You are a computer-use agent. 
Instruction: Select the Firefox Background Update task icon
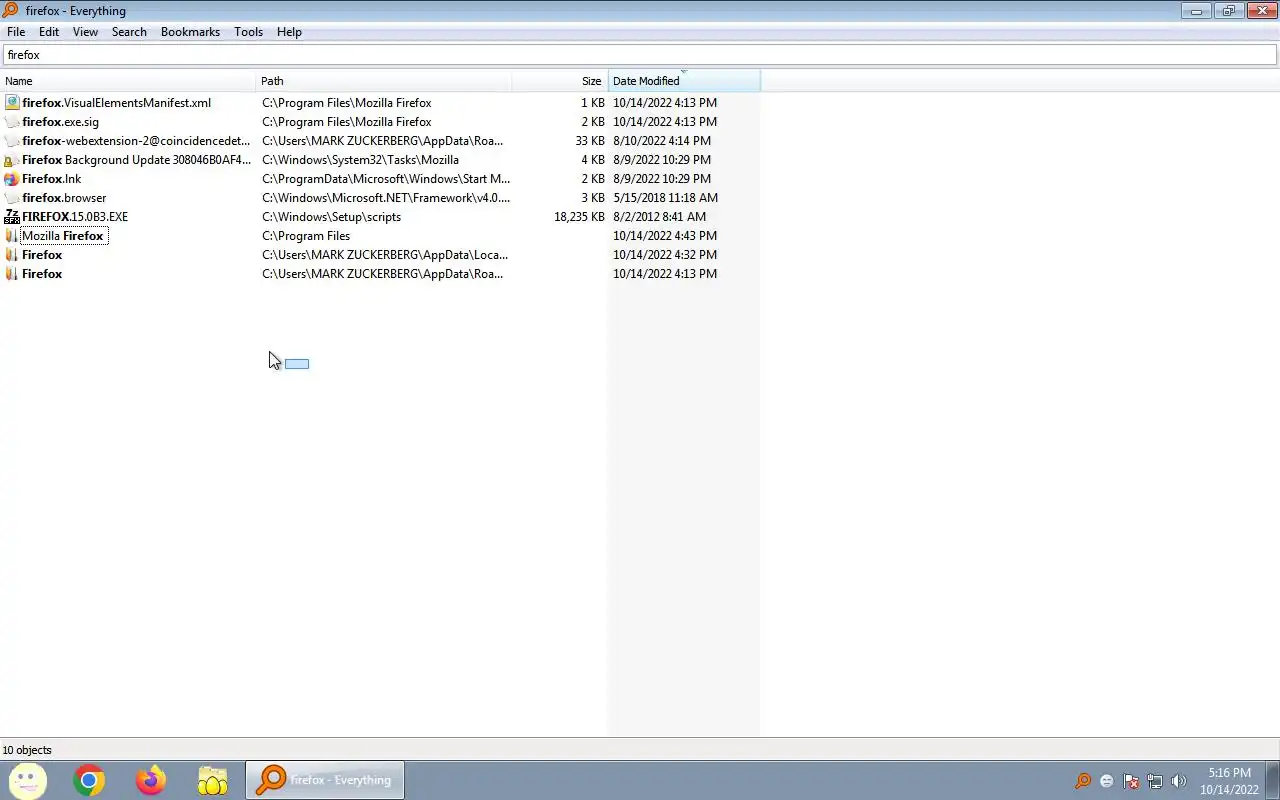(12, 160)
